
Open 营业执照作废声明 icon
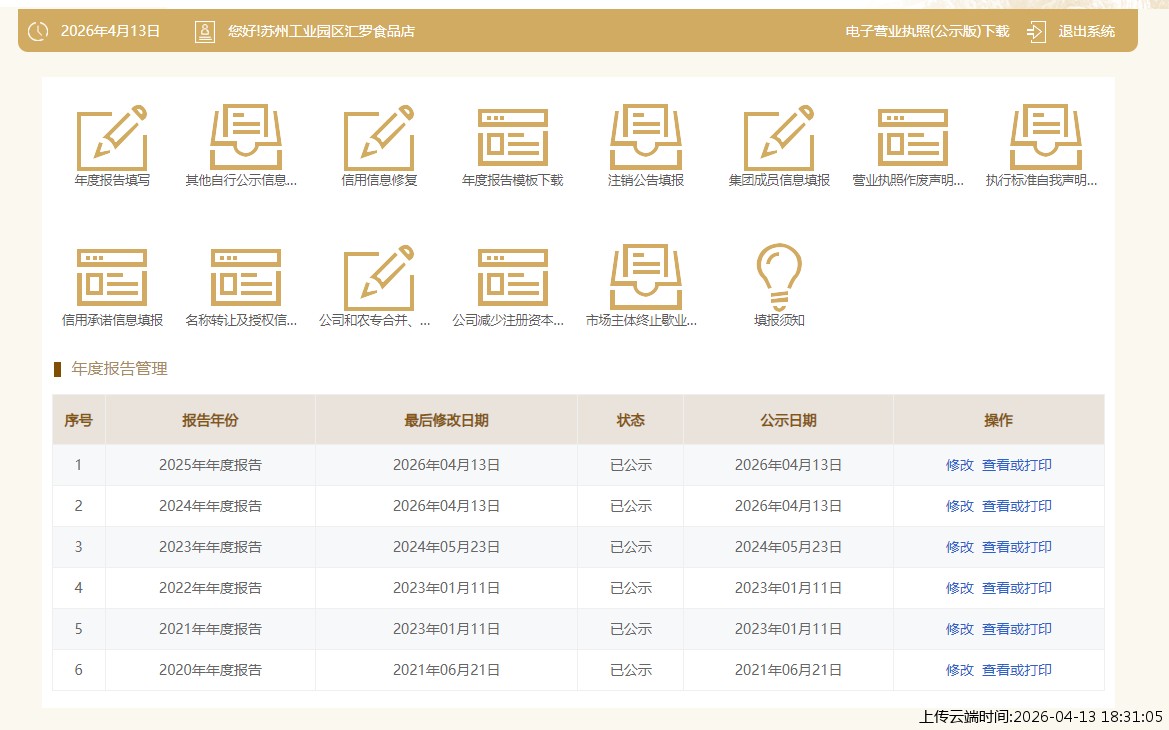912,138
